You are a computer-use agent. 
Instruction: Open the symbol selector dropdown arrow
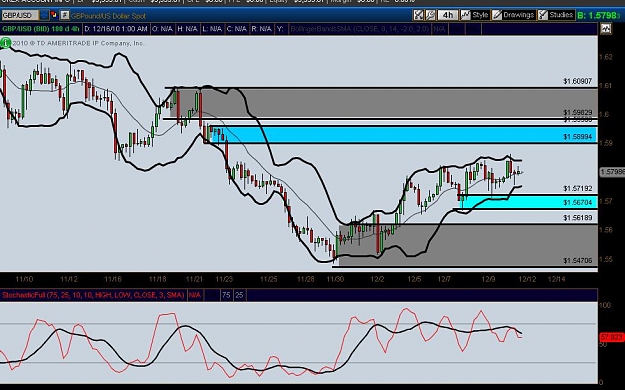coord(44,16)
